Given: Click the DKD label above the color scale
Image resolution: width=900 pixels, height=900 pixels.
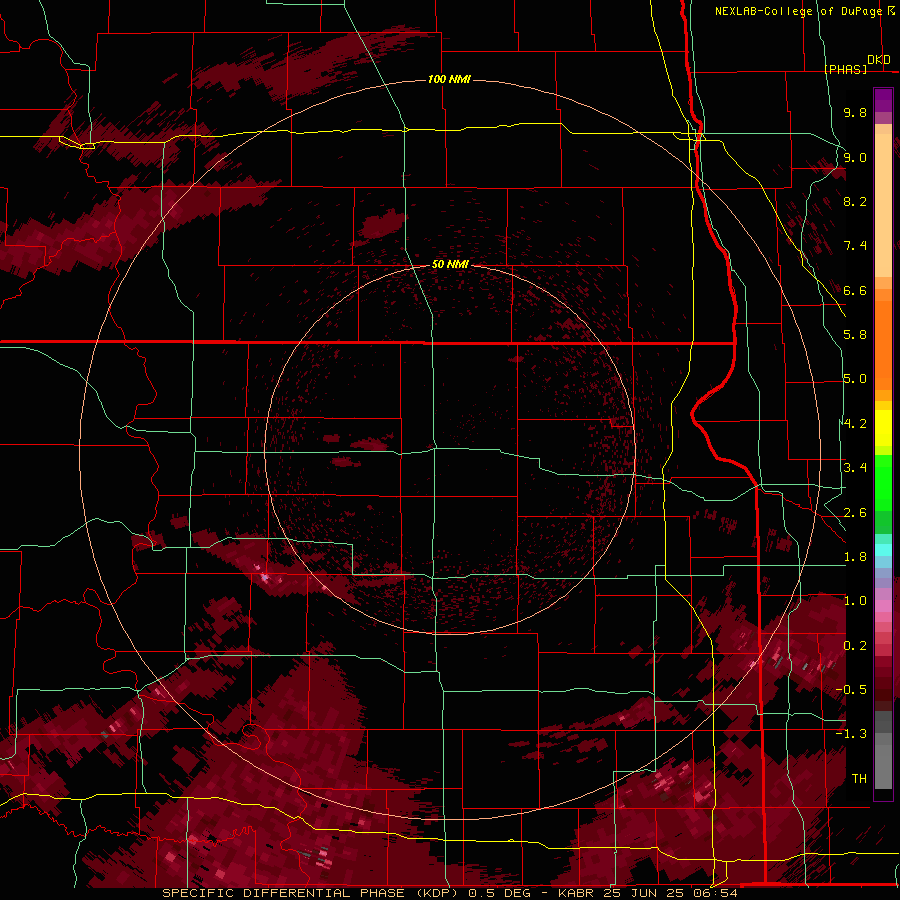Looking at the screenshot, I should [879, 60].
